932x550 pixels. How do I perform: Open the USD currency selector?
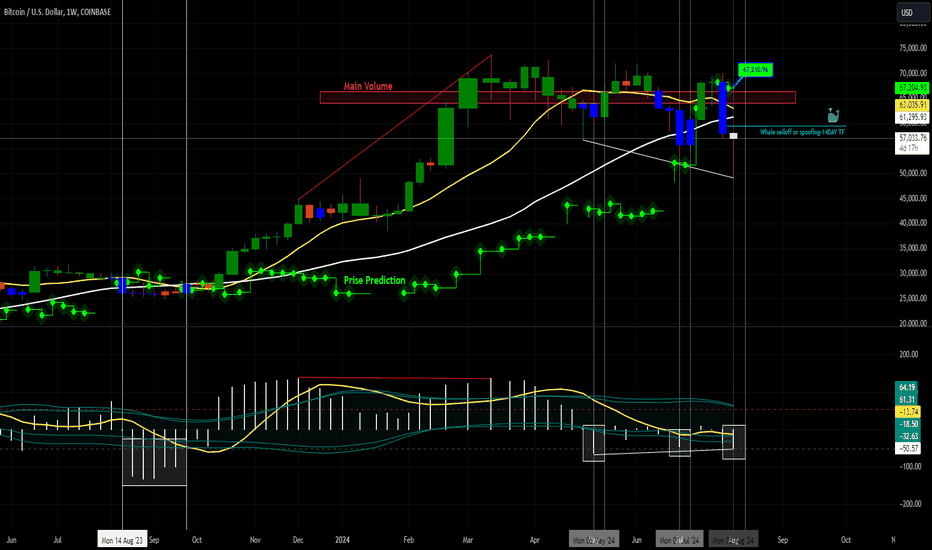pyautogui.click(x=912, y=12)
